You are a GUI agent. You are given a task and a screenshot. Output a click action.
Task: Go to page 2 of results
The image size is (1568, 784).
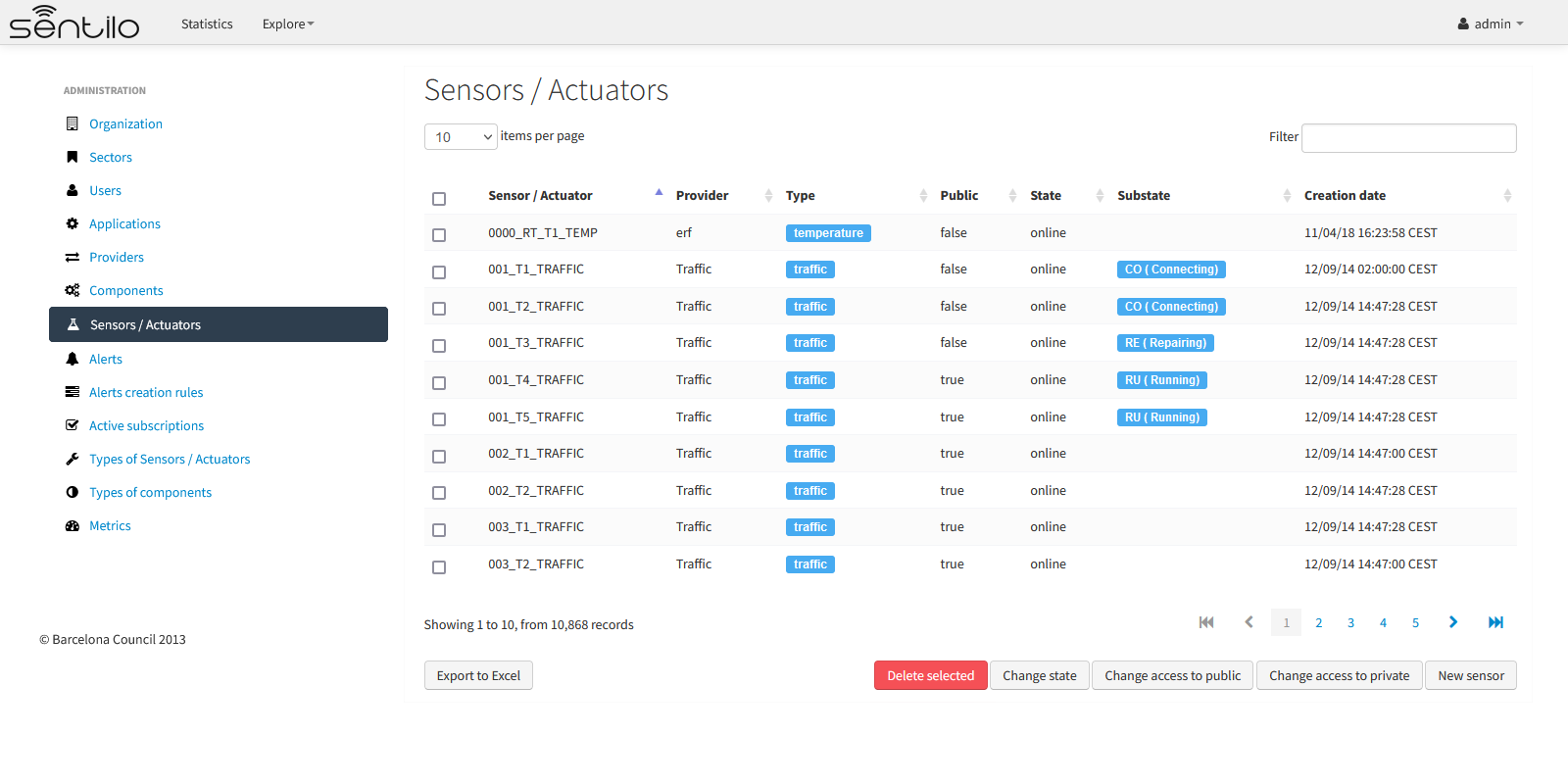pyautogui.click(x=1319, y=622)
